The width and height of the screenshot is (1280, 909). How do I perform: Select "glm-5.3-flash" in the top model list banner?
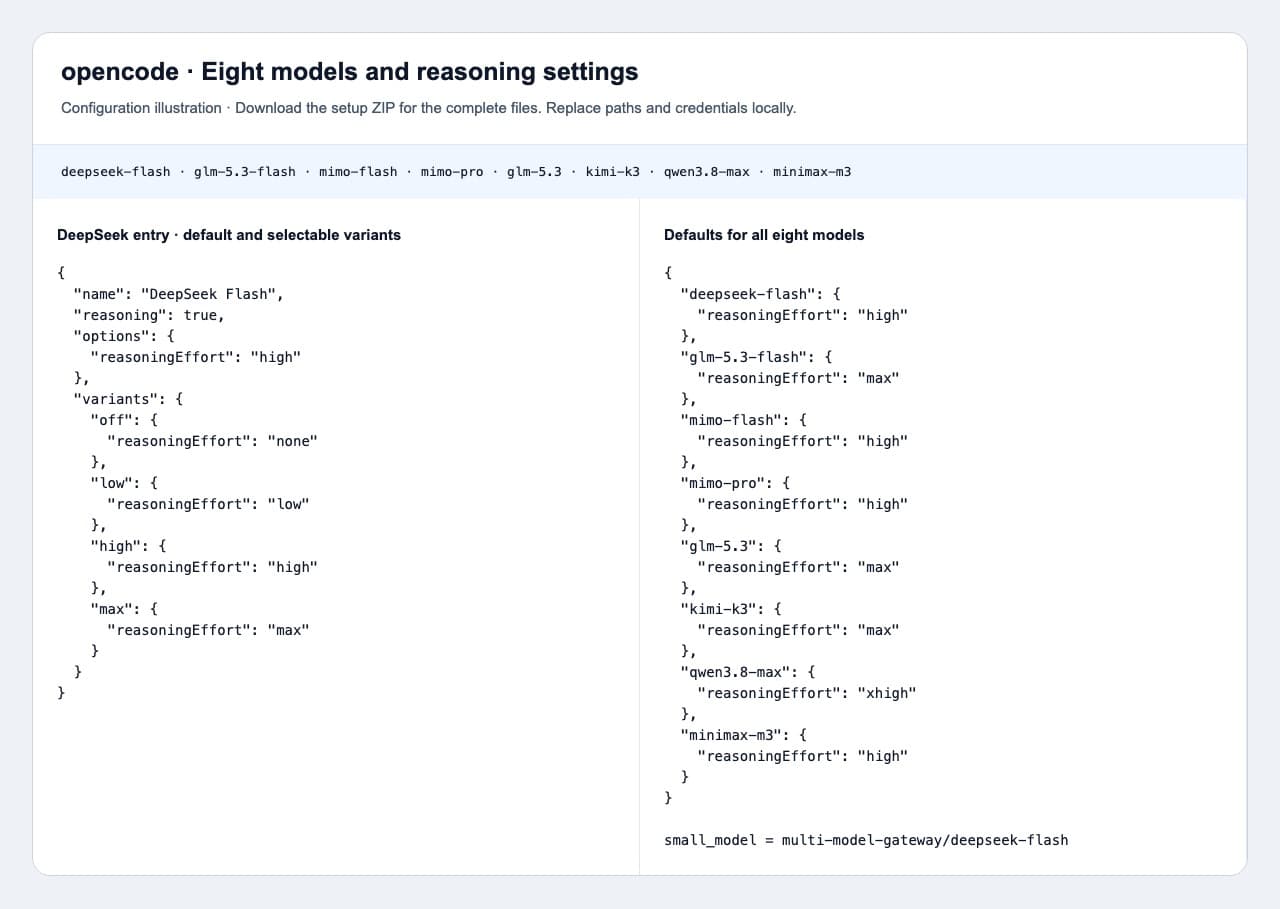coord(245,171)
